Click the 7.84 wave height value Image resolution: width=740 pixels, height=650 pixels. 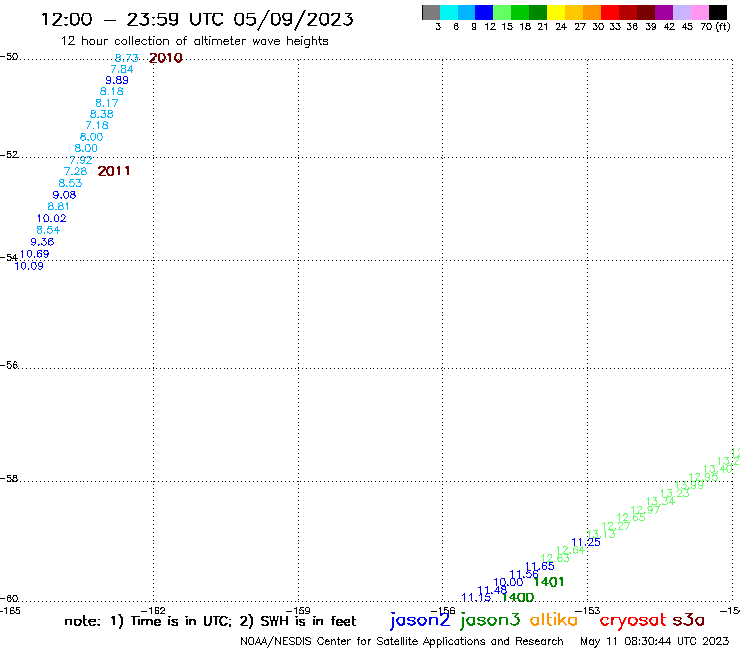[122, 69]
